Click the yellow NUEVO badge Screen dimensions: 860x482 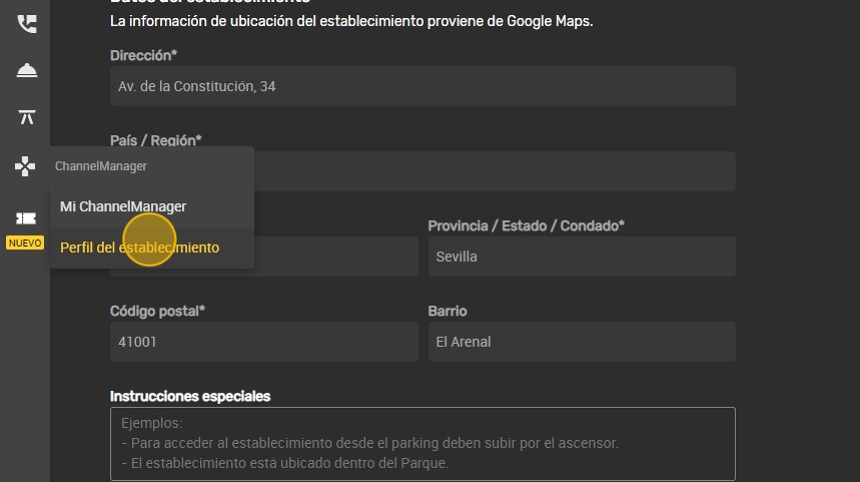point(25,243)
